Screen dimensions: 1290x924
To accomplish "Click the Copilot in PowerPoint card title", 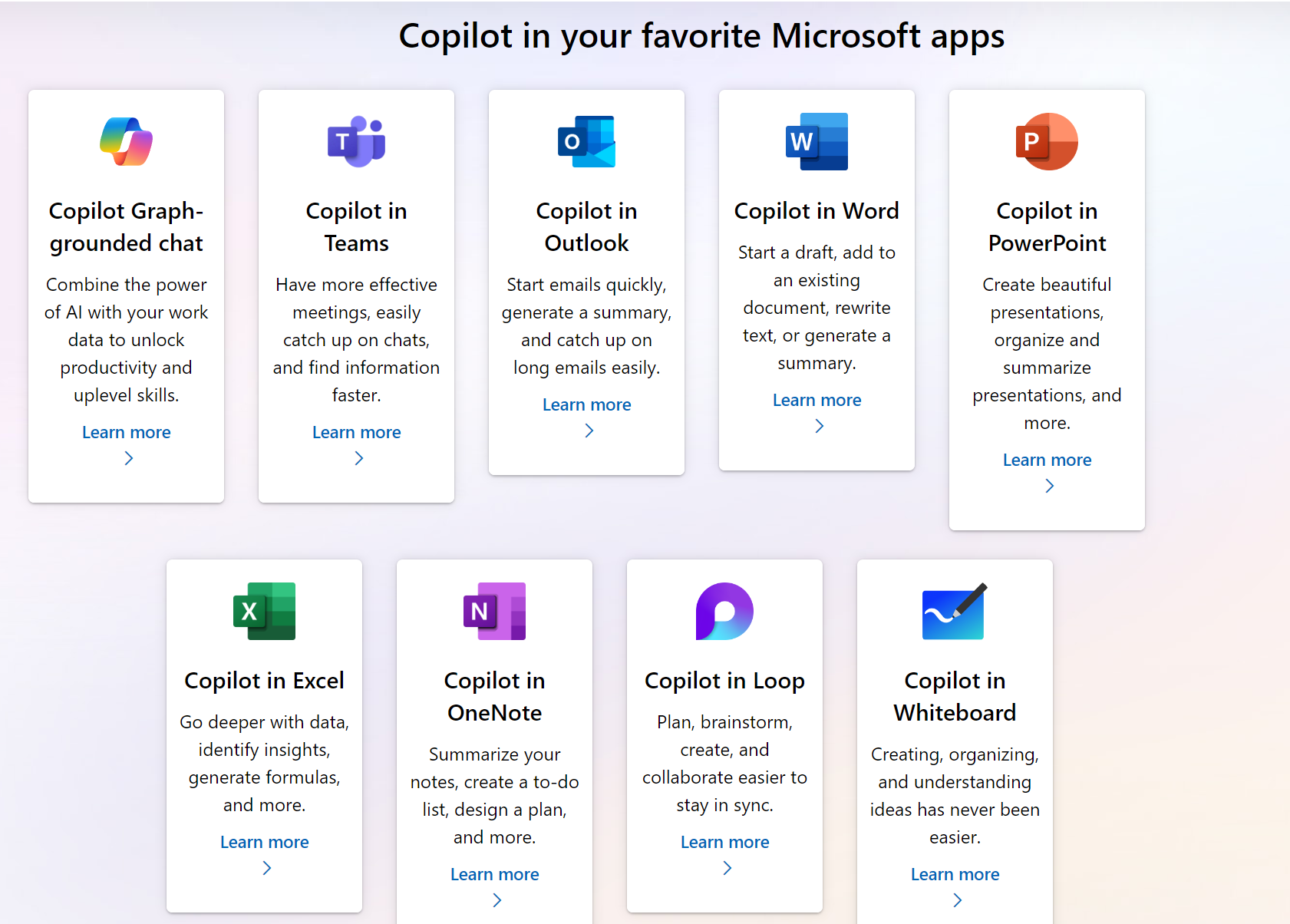I will [1047, 227].
